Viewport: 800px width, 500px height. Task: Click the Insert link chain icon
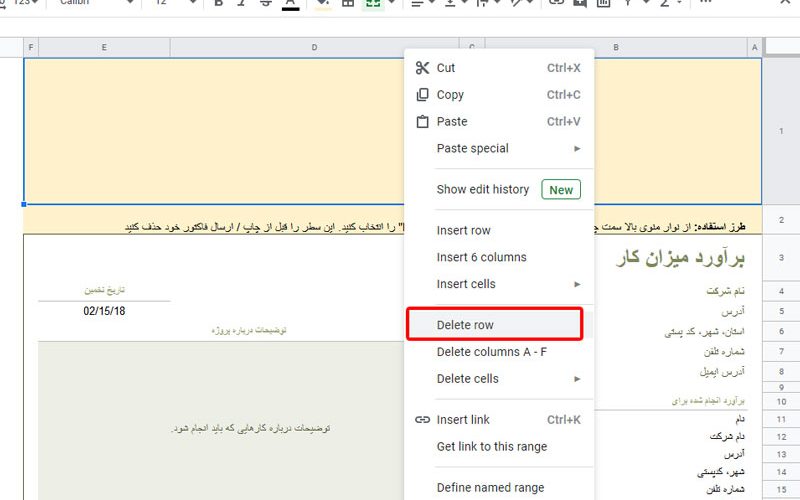point(422,420)
